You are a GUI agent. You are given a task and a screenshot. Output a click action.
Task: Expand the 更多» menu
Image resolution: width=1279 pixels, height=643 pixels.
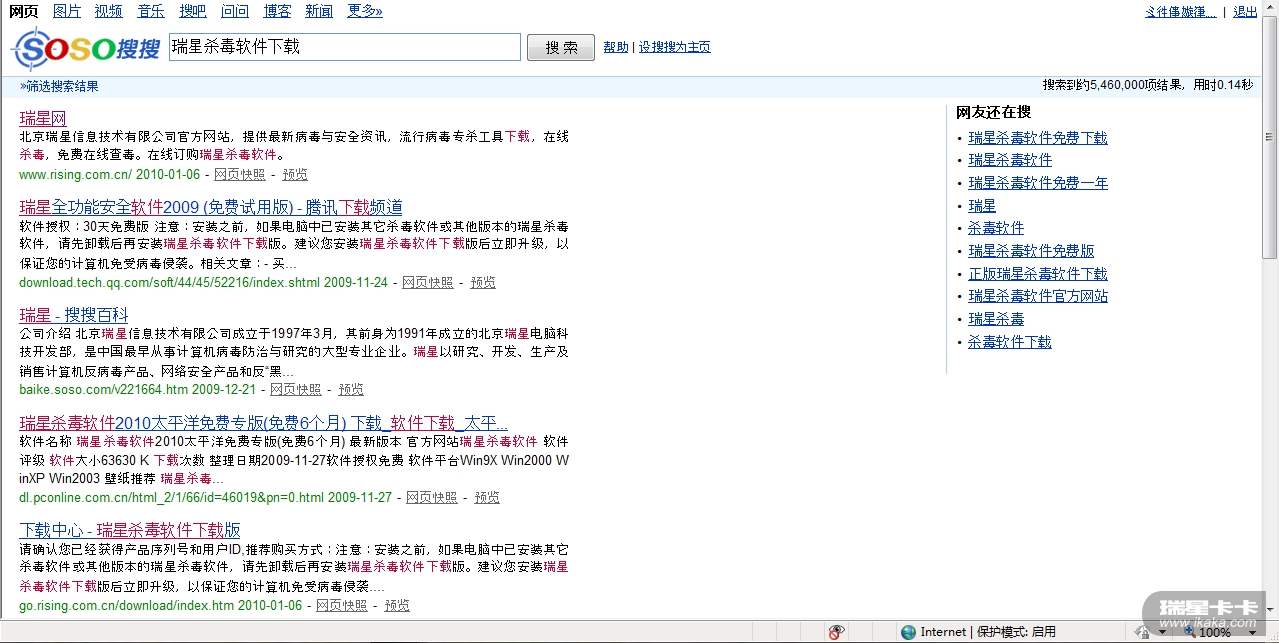(x=365, y=11)
